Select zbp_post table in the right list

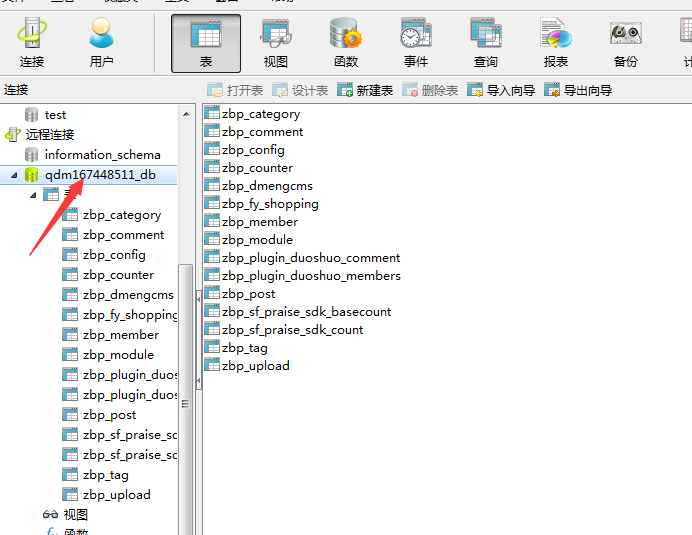[x=249, y=294]
